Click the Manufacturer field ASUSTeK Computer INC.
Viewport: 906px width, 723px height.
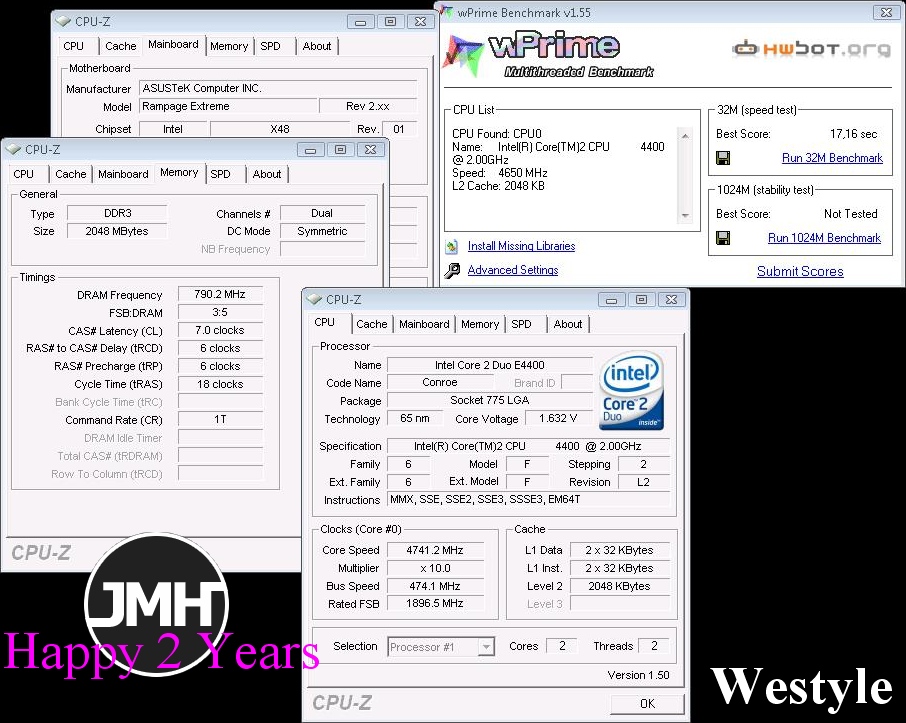278,88
